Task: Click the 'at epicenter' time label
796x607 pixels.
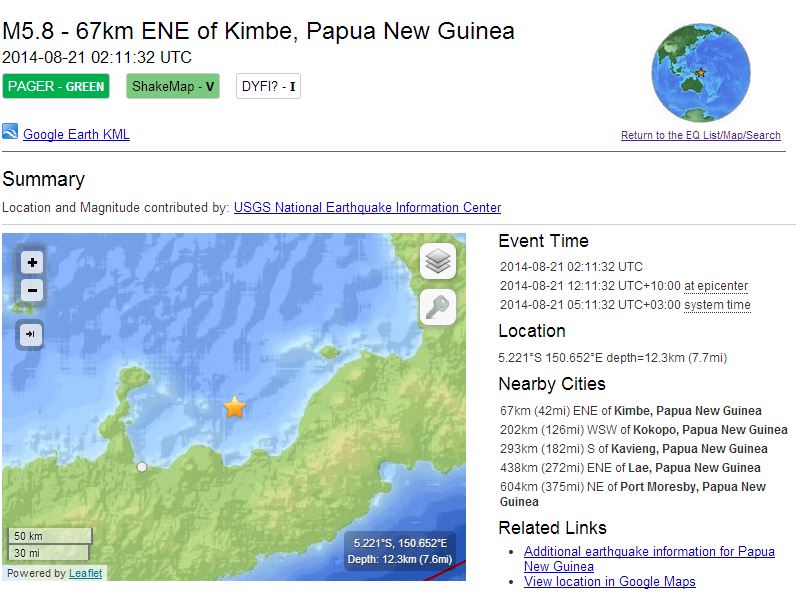Action: pyautogui.click(x=716, y=286)
